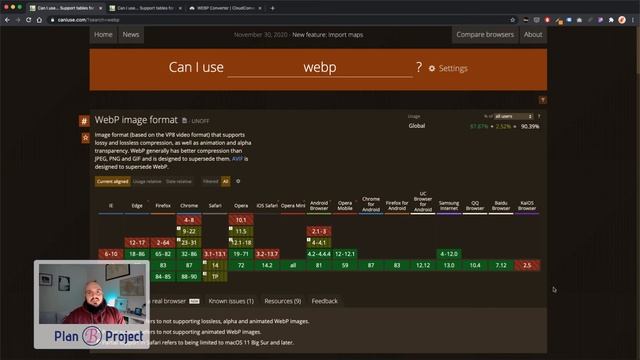Click the hash permalink icon for WebP
This screenshot has height=360, width=640.
(84, 121)
